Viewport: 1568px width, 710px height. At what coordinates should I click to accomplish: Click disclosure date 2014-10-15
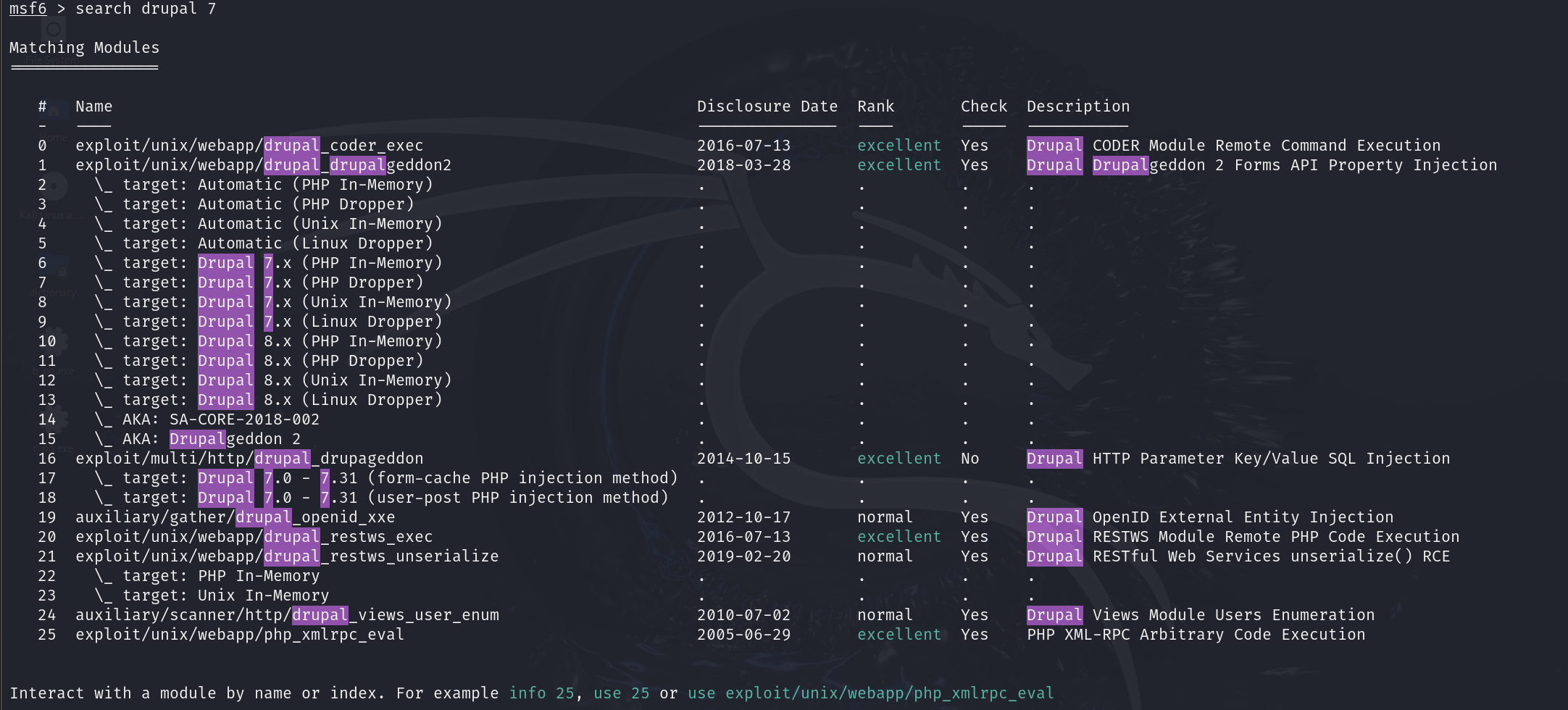point(744,459)
